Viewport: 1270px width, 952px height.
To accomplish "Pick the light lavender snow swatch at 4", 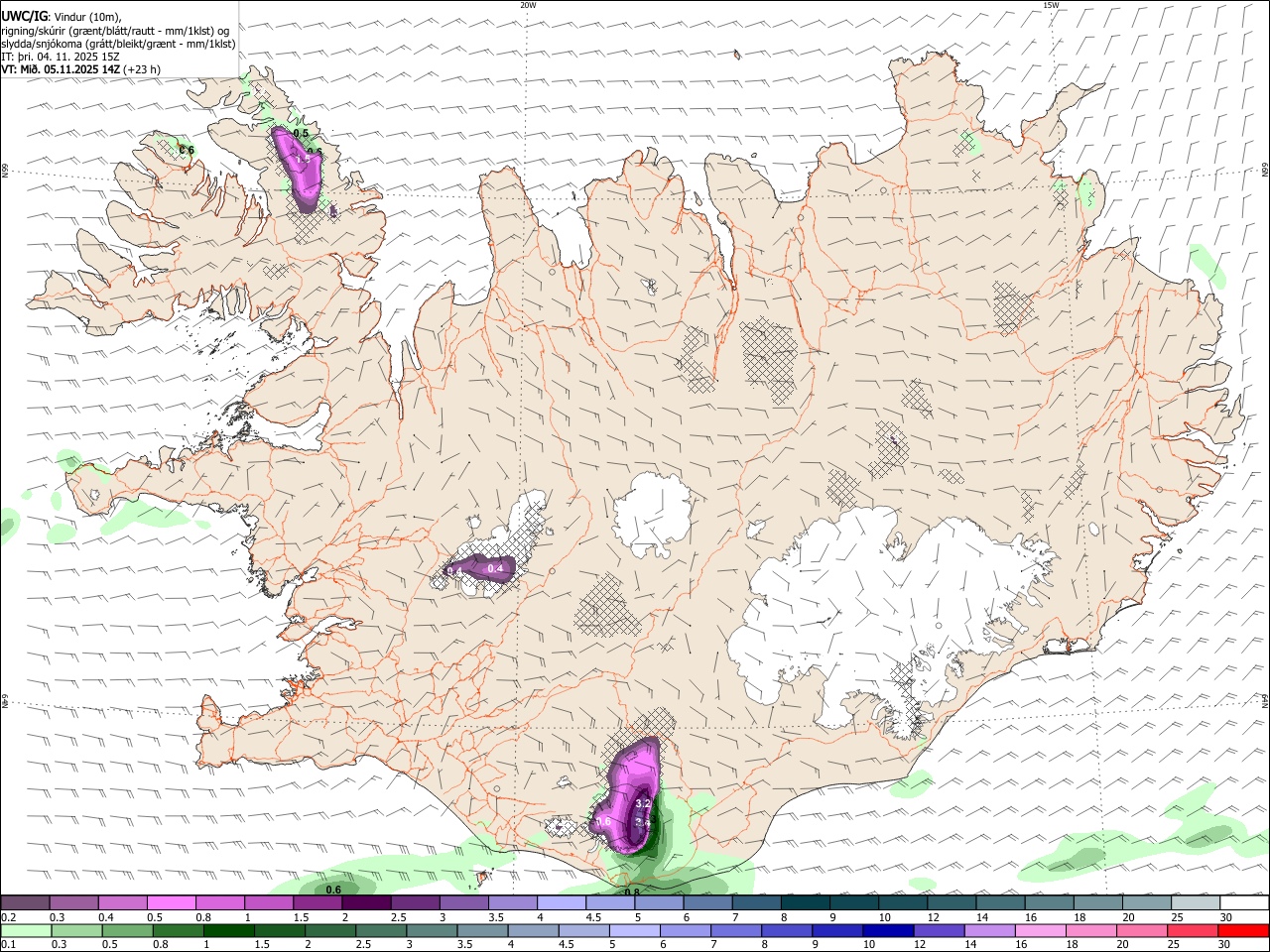I will coord(562,903).
